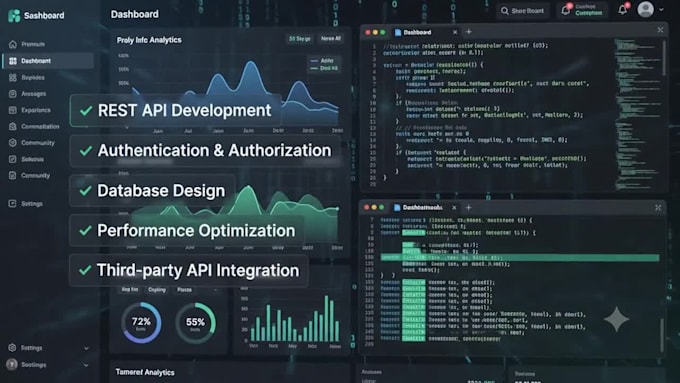The height and width of the screenshot is (383, 680).
Task: Click the green bar chart panel
Action: click(291, 319)
